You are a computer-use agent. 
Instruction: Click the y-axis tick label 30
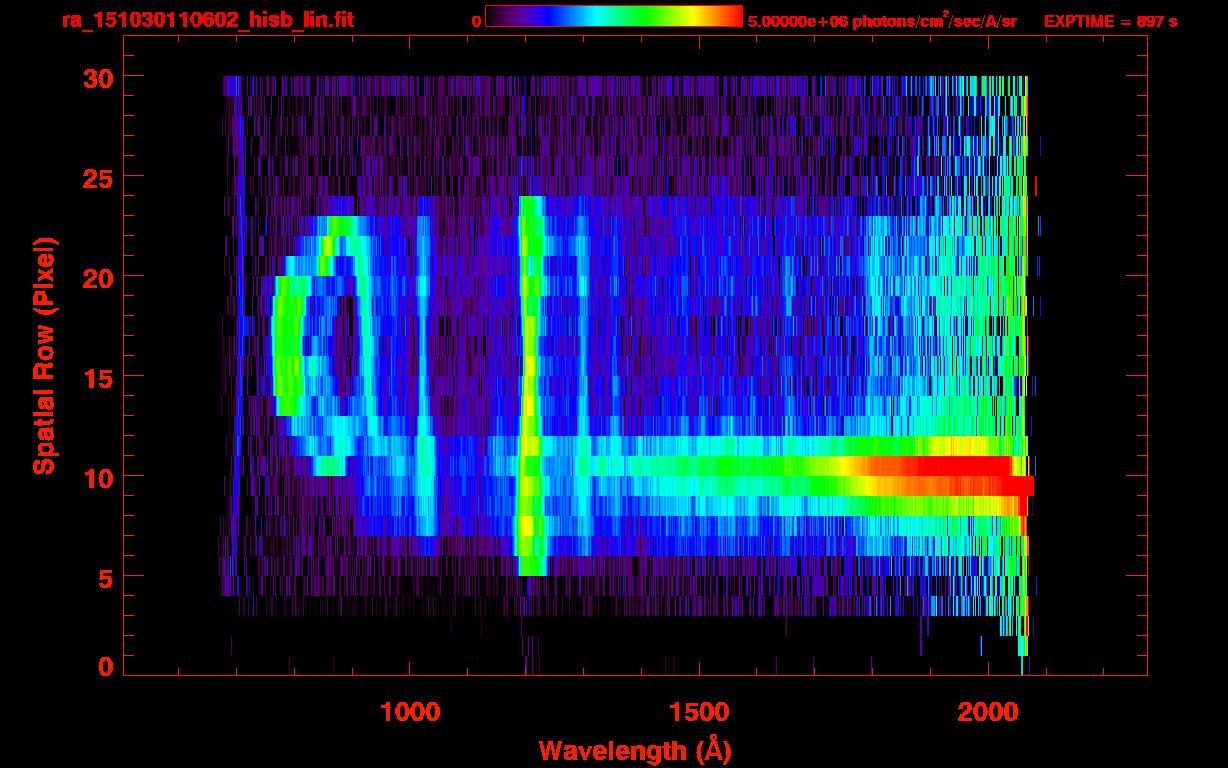click(x=96, y=77)
